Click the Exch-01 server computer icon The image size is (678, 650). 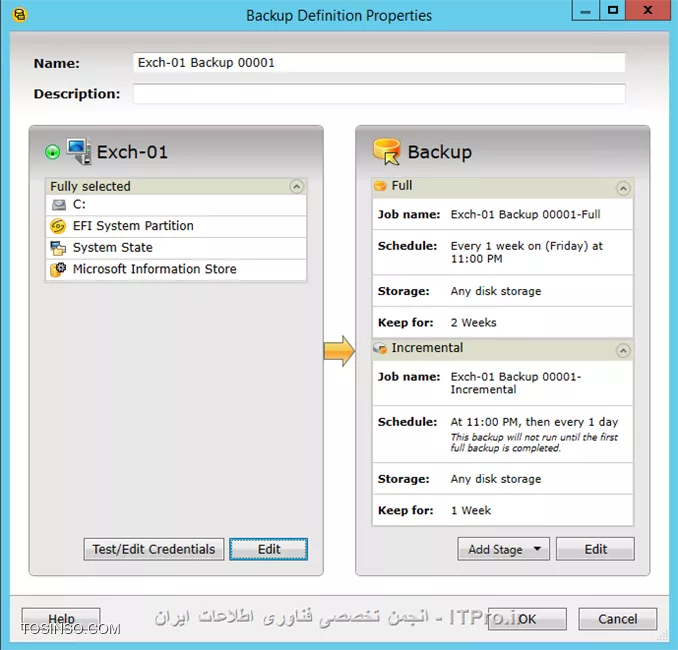point(79,150)
